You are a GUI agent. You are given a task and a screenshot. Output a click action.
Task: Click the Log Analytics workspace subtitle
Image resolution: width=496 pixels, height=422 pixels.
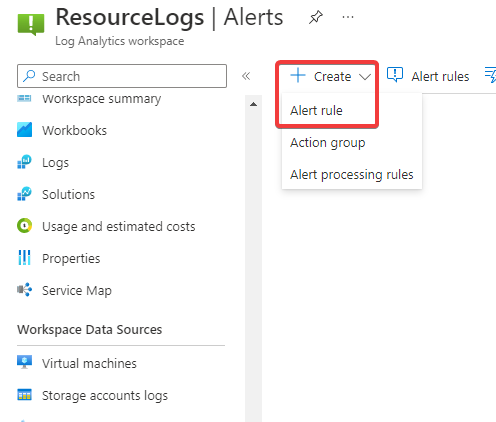(119, 41)
